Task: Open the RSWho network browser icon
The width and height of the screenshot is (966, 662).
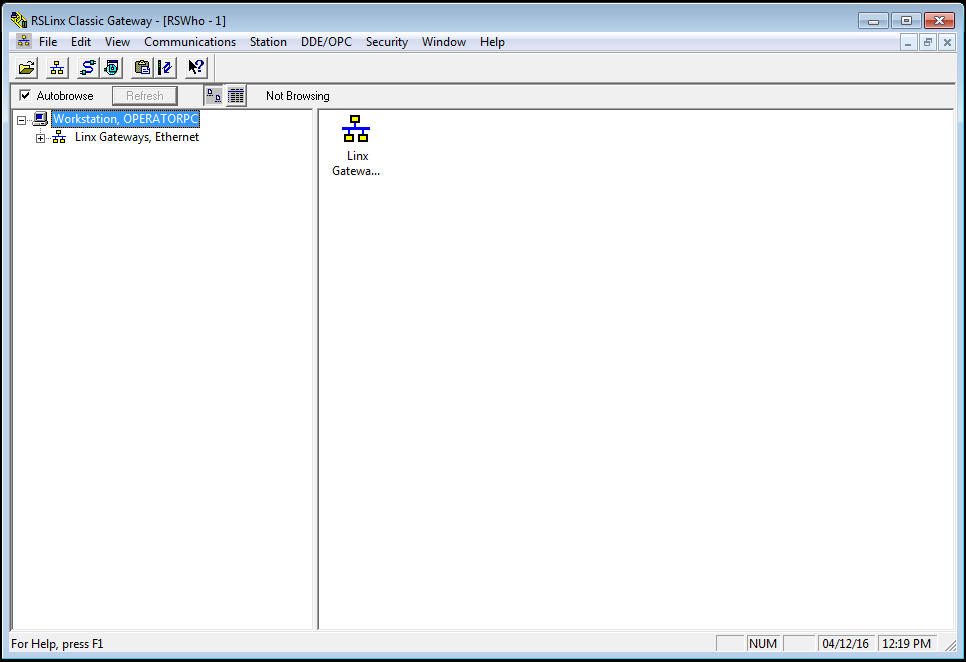Action: coord(57,68)
